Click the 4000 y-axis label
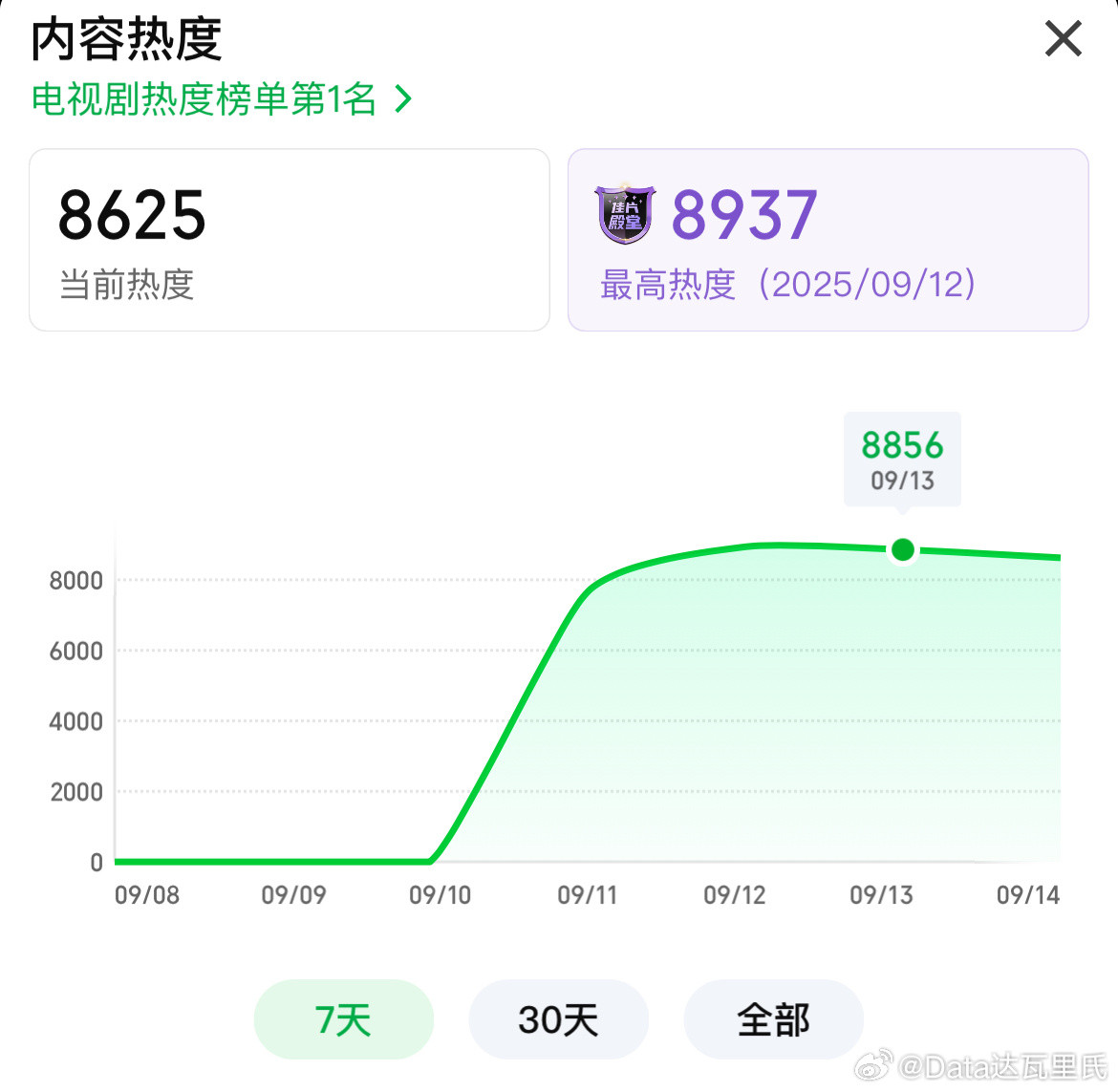This screenshot has height=1092, width=1118. [x=76, y=722]
